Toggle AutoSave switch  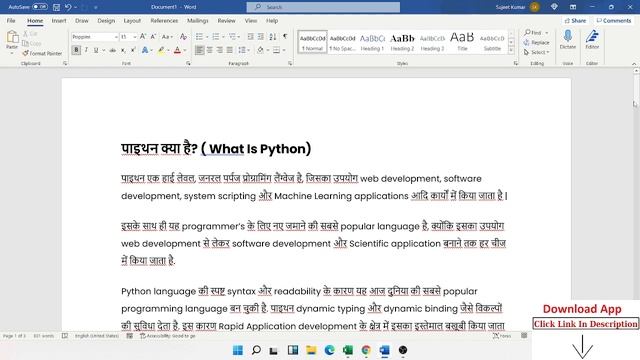pos(40,7)
